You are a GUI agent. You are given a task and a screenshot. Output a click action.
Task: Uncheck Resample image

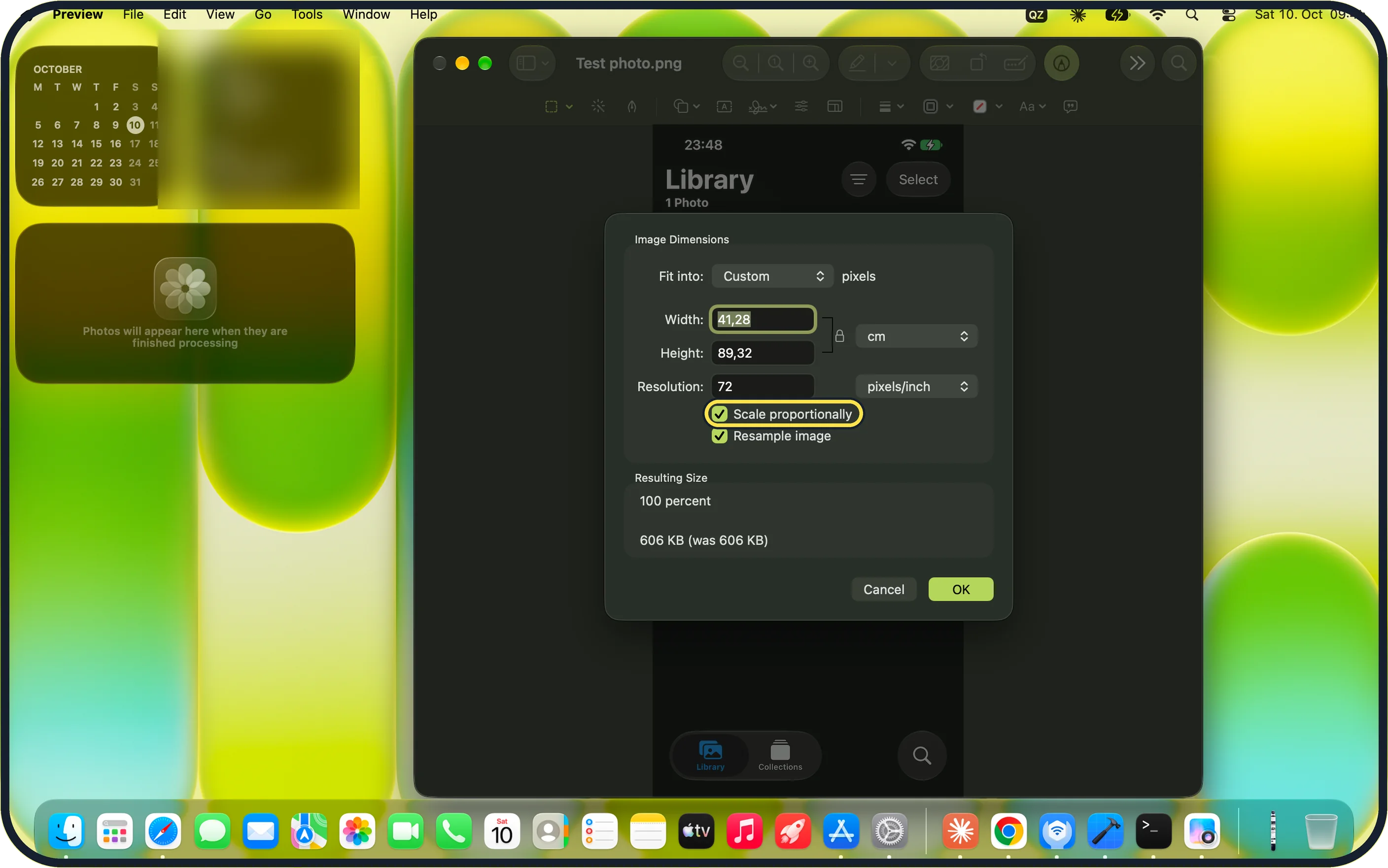click(x=720, y=435)
